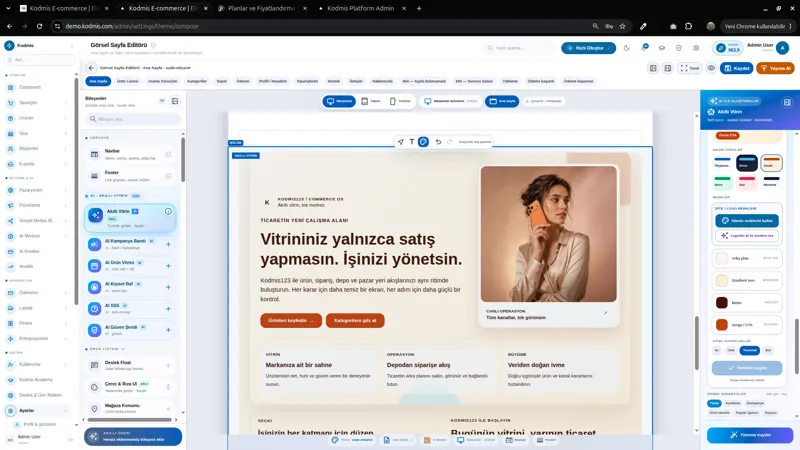Toggle the right panel layout icon

point(668,68)
